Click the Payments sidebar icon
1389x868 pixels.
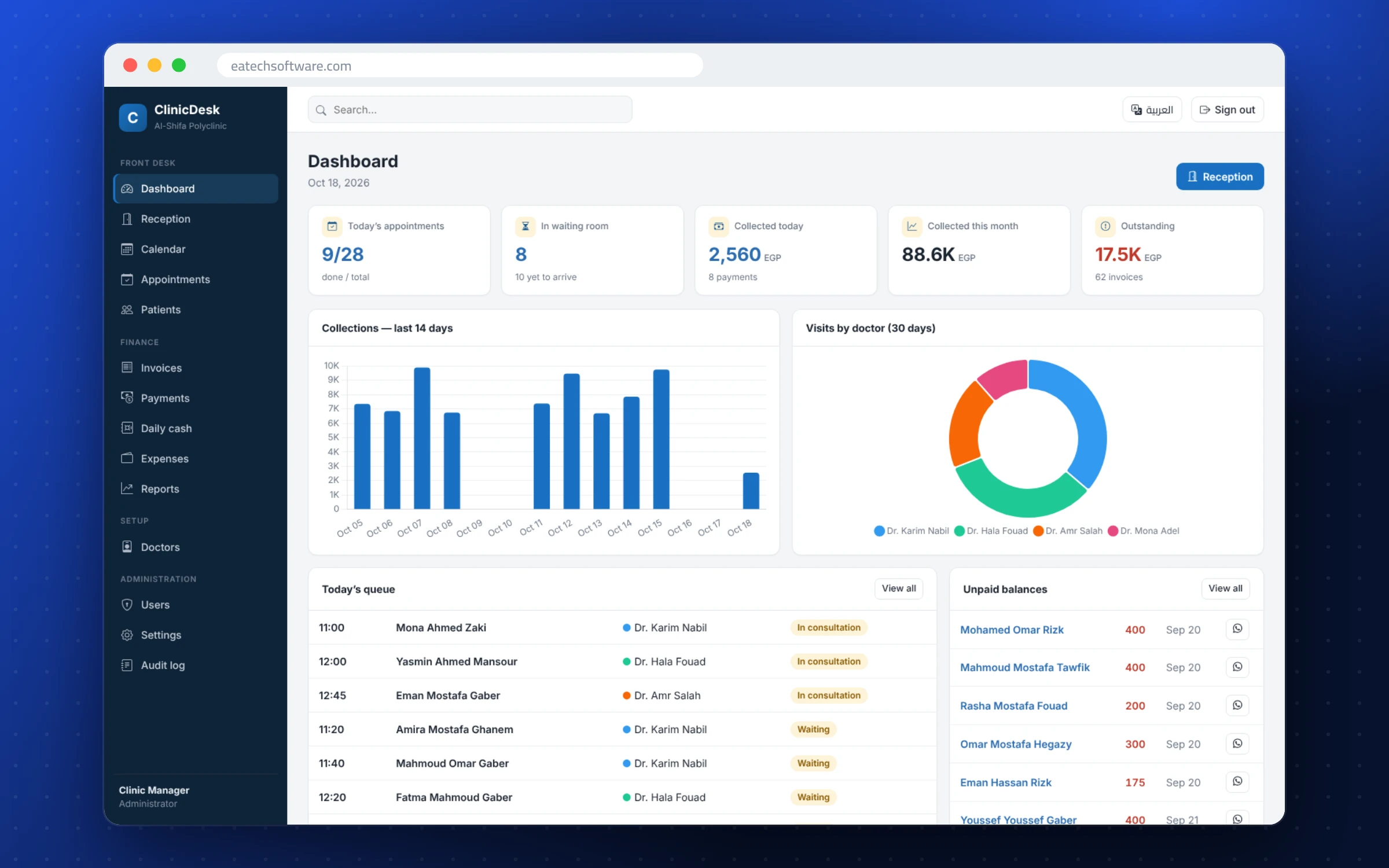tap(127, 398)
